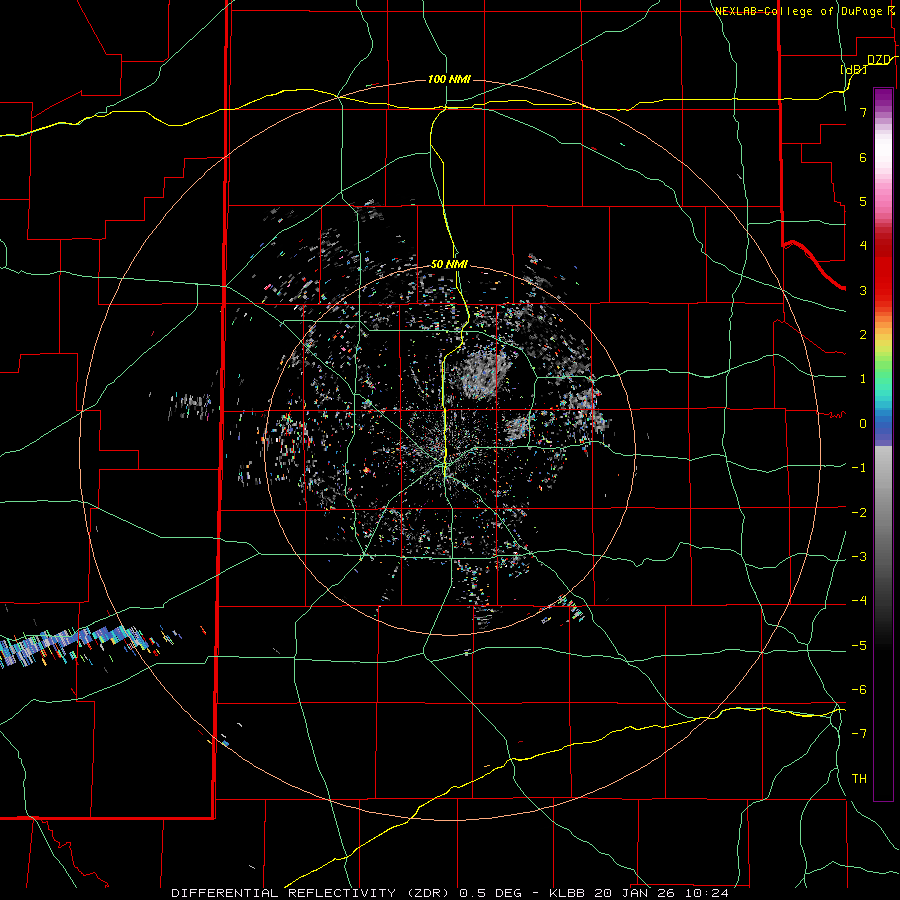Screen dimensions: 900x900
Task: Click the "5" value on the dB scale
Action: click(x=863, y=201)
